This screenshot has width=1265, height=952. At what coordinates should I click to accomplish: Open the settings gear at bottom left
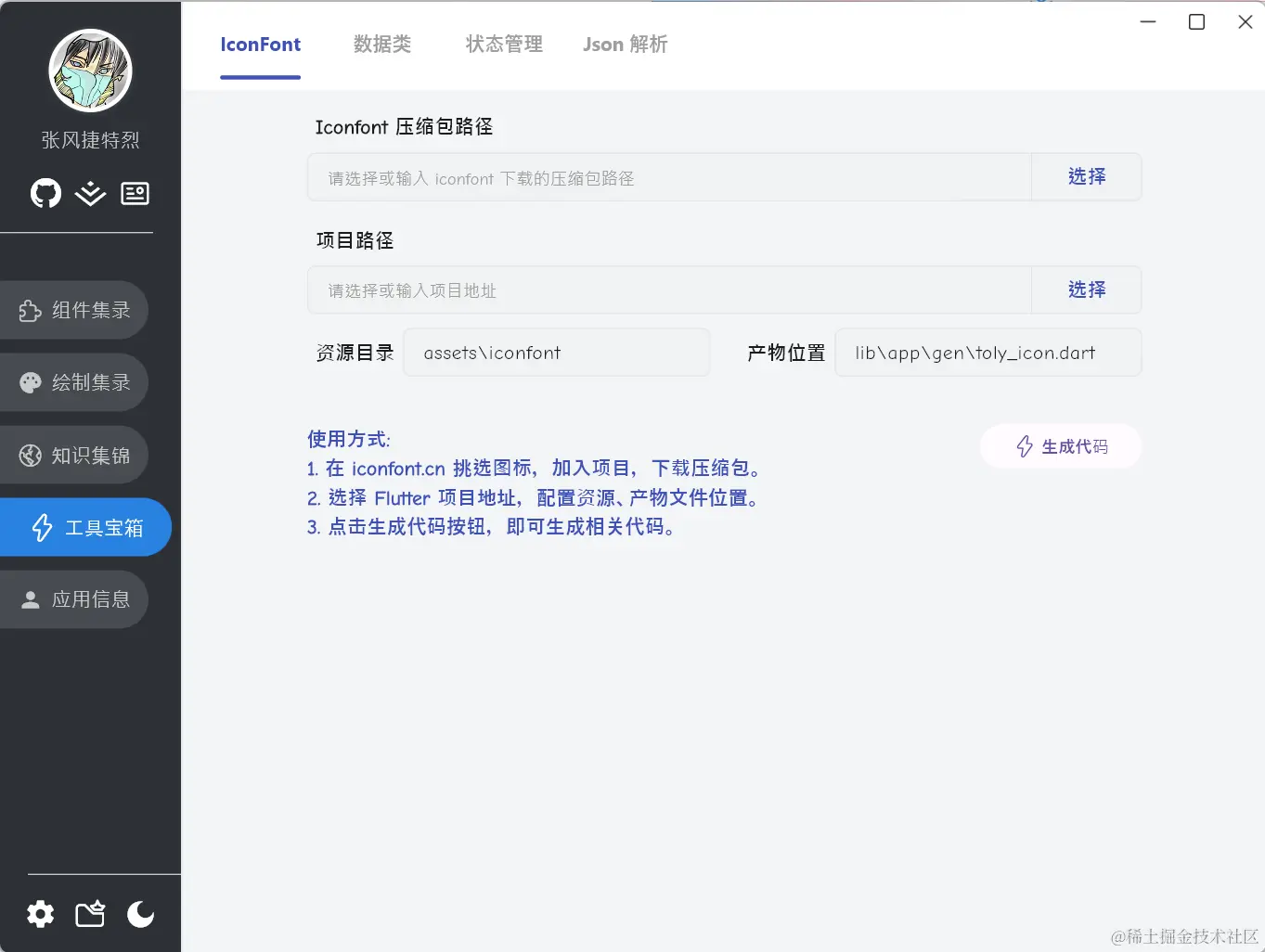pos(40,914)
